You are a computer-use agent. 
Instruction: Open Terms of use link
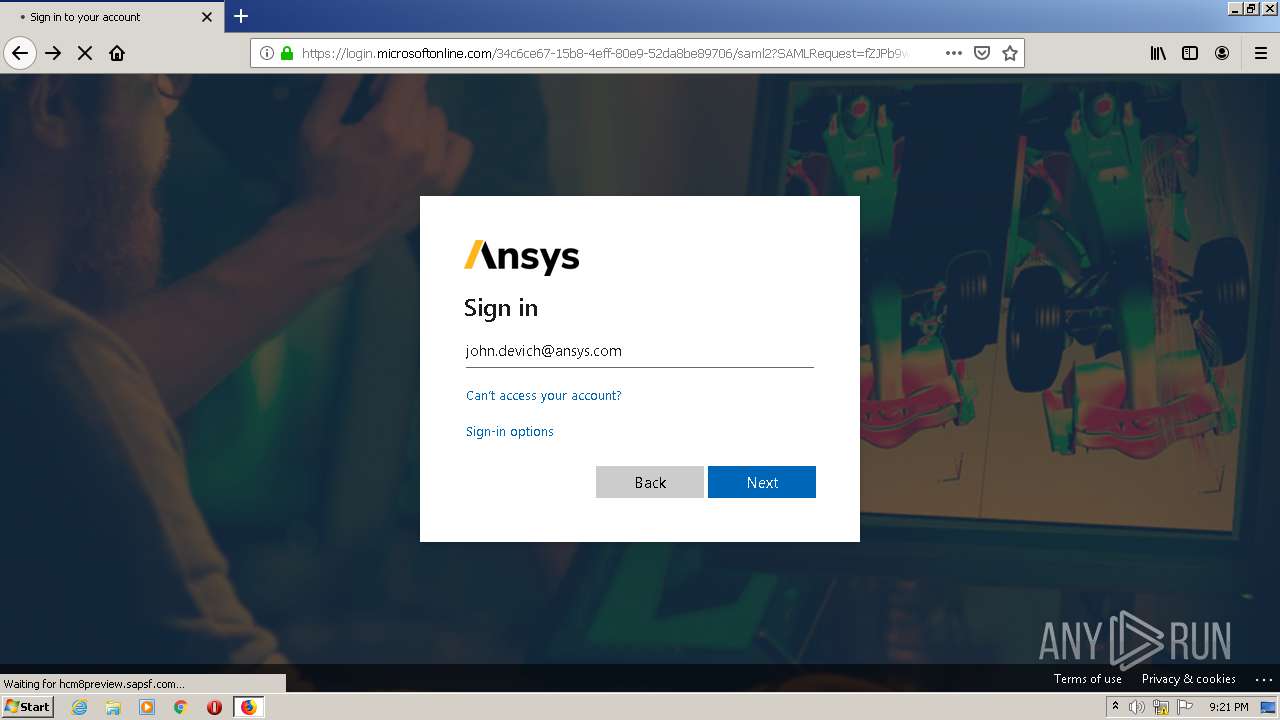[x=1087, y=679]
